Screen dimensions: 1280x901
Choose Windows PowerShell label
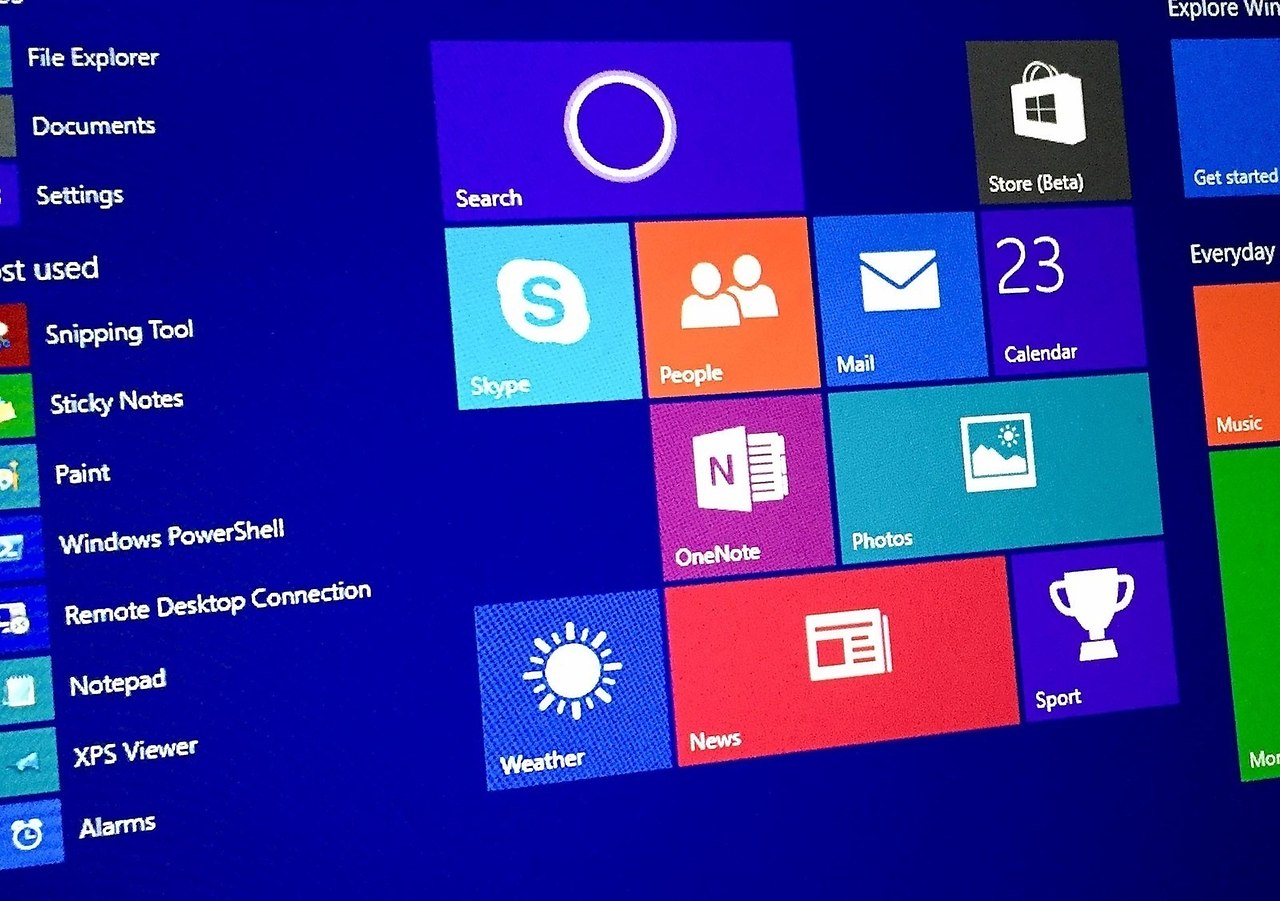[x=172, y=537]
